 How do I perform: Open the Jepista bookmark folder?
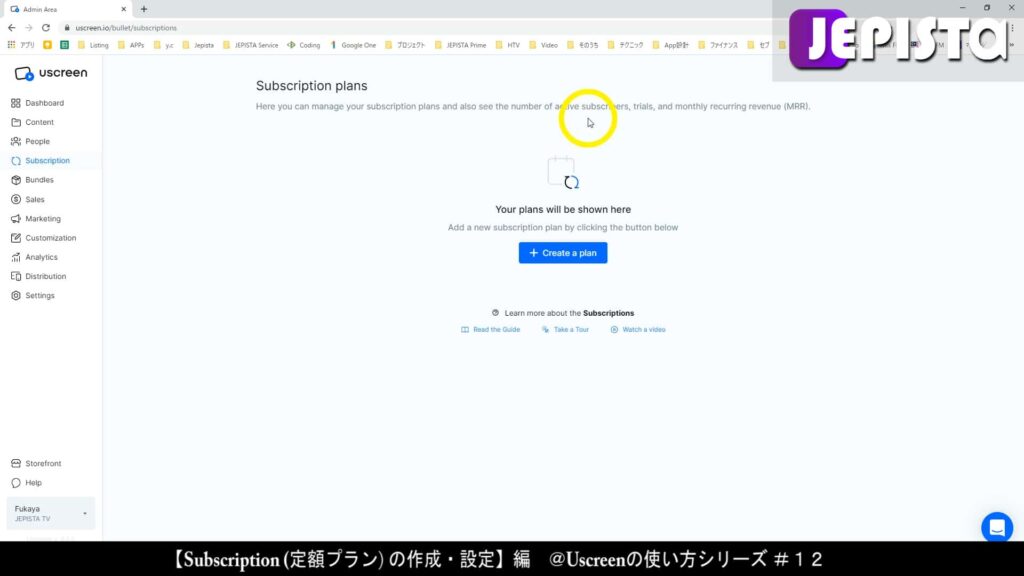(x=198, y=45)
